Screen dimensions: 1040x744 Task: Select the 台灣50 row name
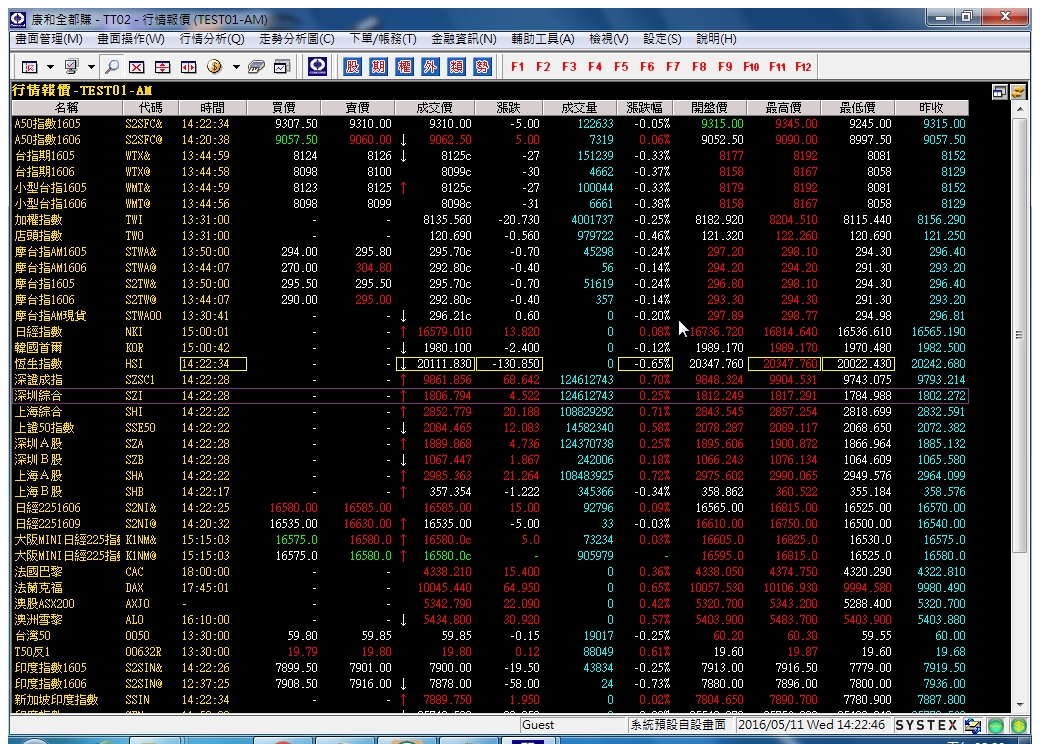[x=33, y=635]
